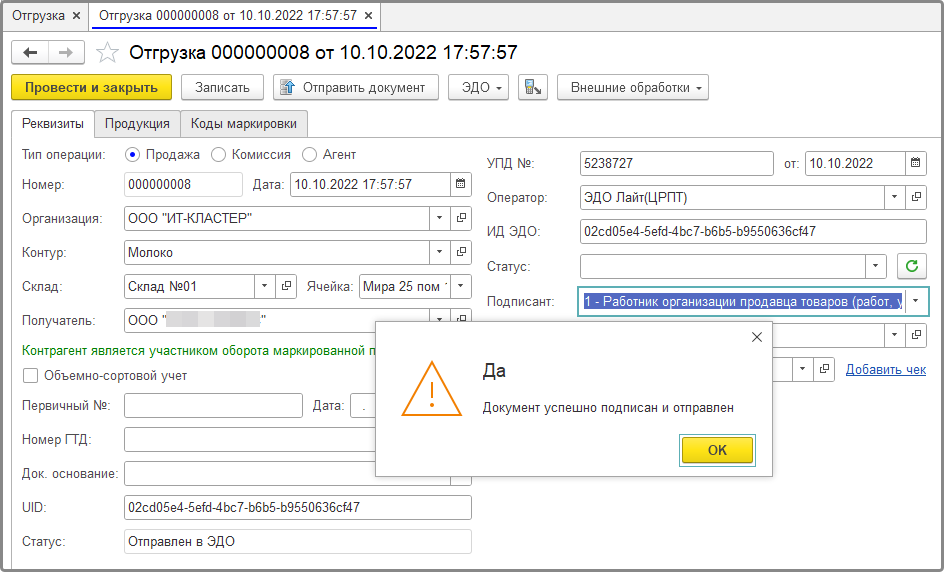Expand the Оператор dropdown
944x572 pixels.
pyautogui.click(x=895, y=197)
